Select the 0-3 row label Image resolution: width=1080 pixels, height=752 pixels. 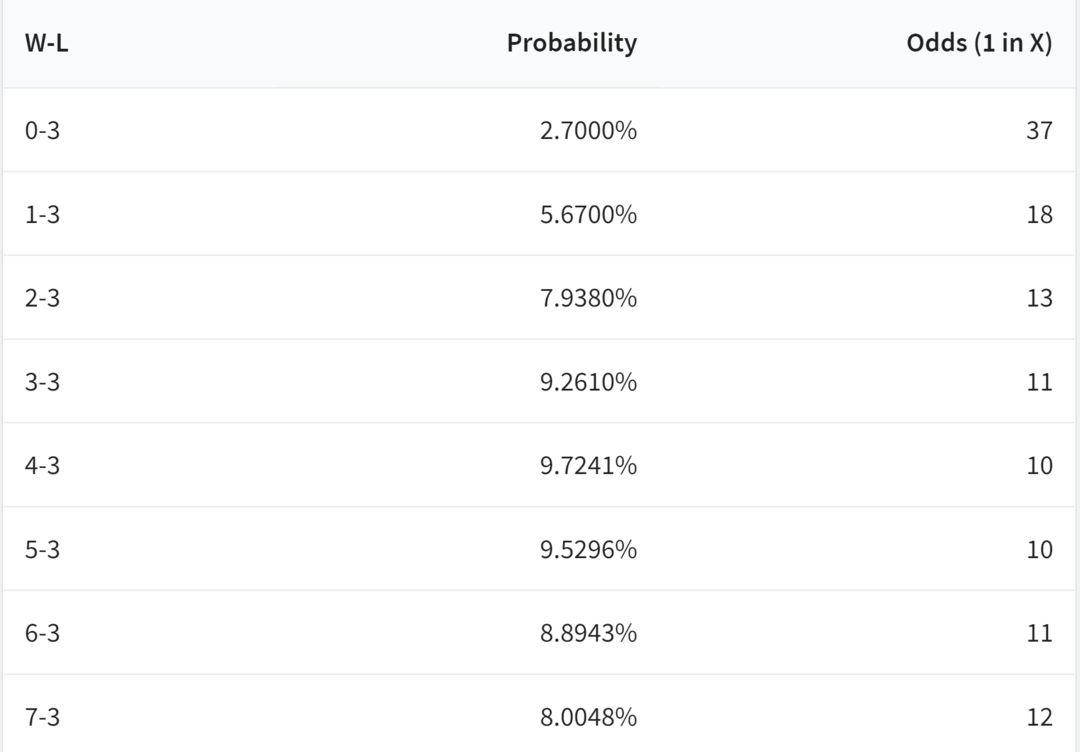pyautogui.click(x=43, y=130)
